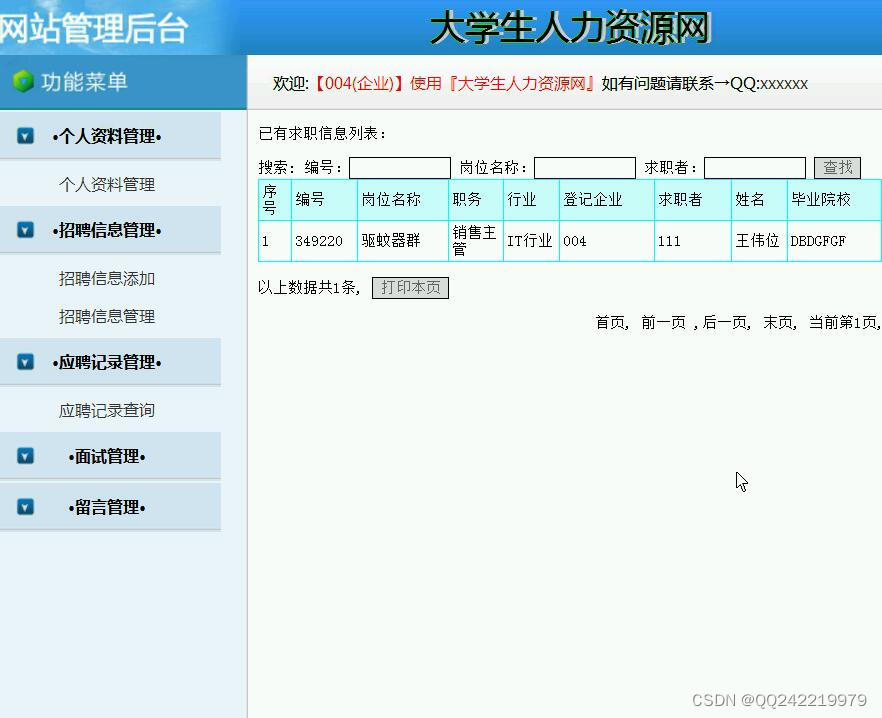Click 已有求职信息列表 heading text

pyautogui.click(x=322, y=133)
